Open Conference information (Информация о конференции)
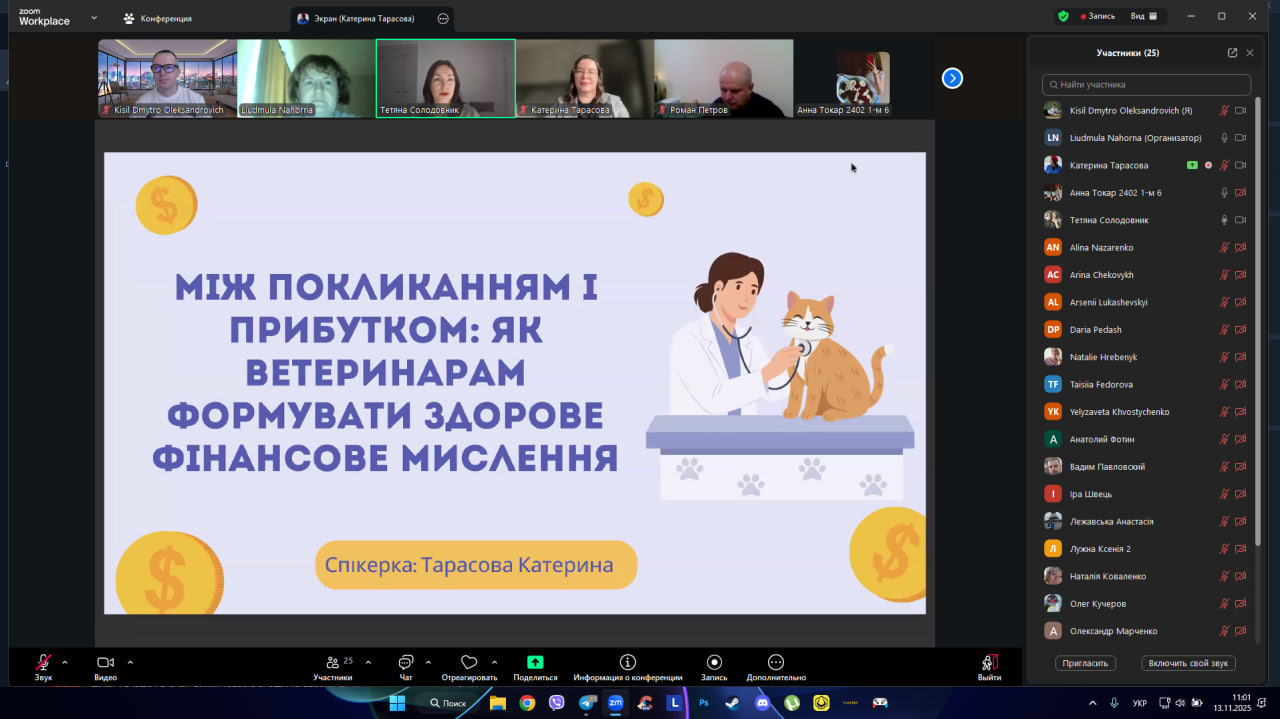 [x=628, y=663]
